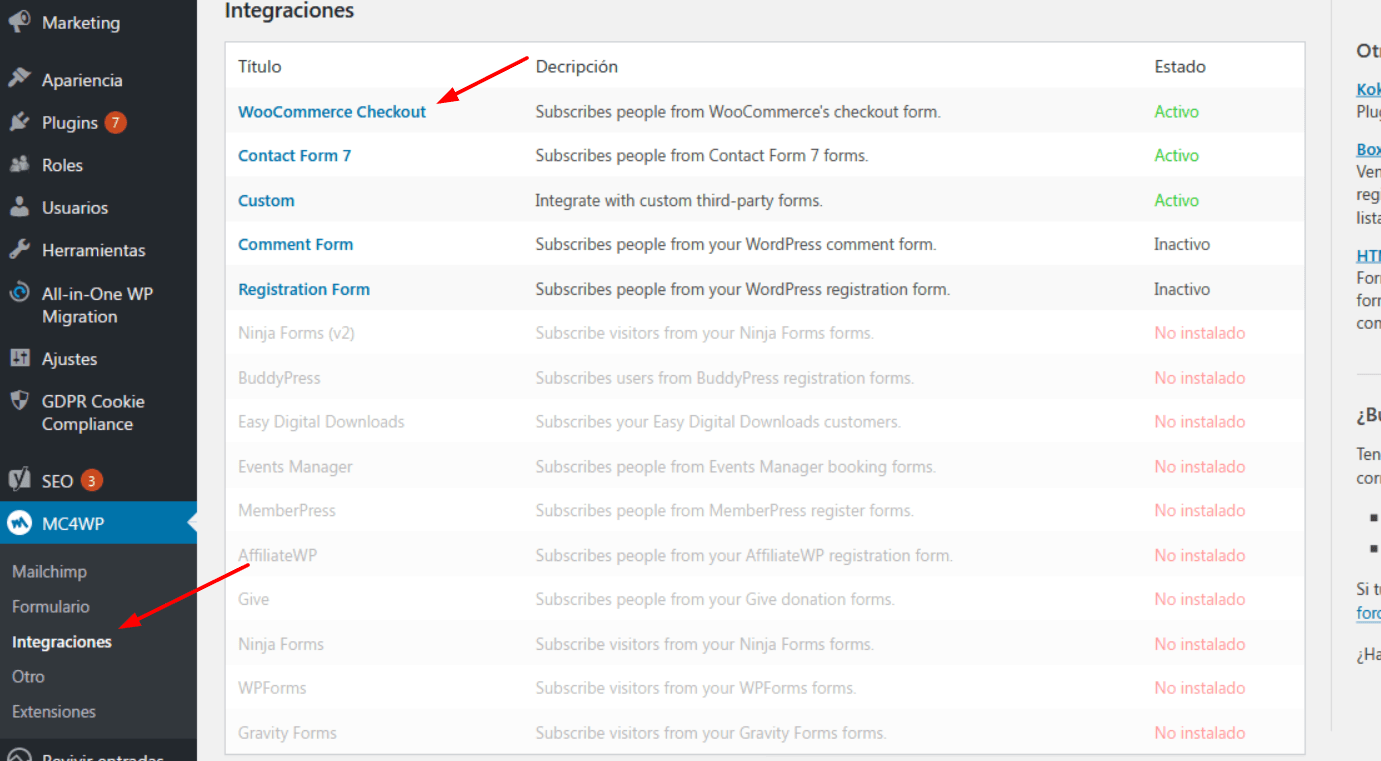
Task: Open the Mailchimp submenu page
Action: [49, 571]
